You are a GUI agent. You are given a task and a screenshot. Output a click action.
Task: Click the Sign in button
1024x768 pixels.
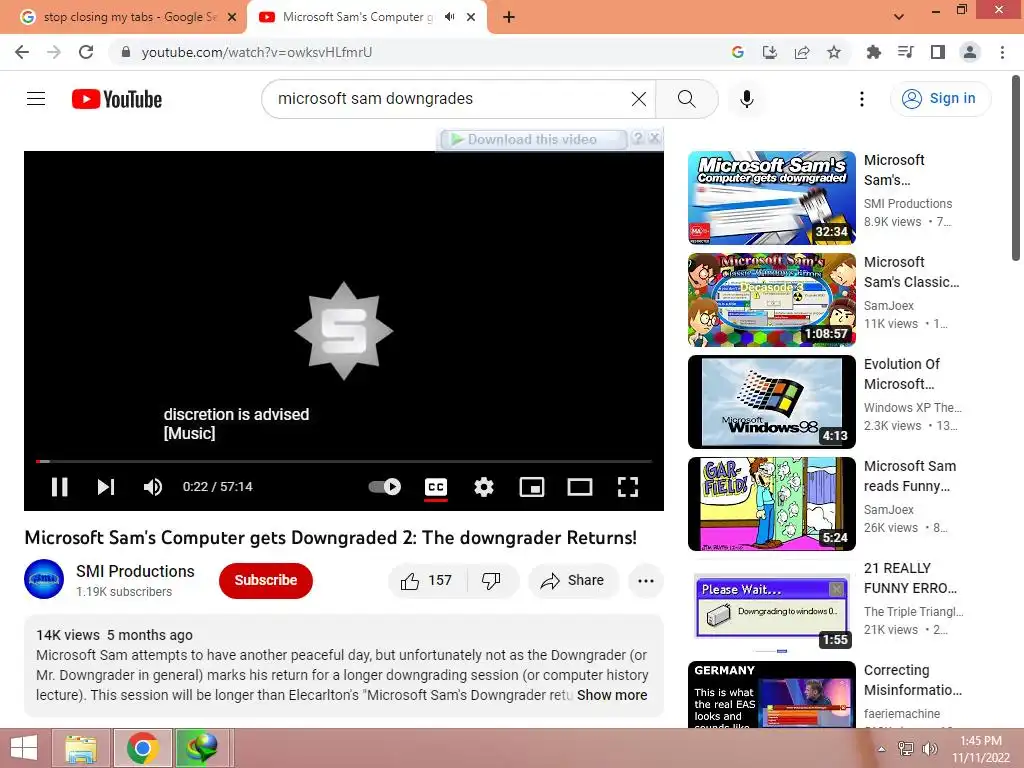940,99
